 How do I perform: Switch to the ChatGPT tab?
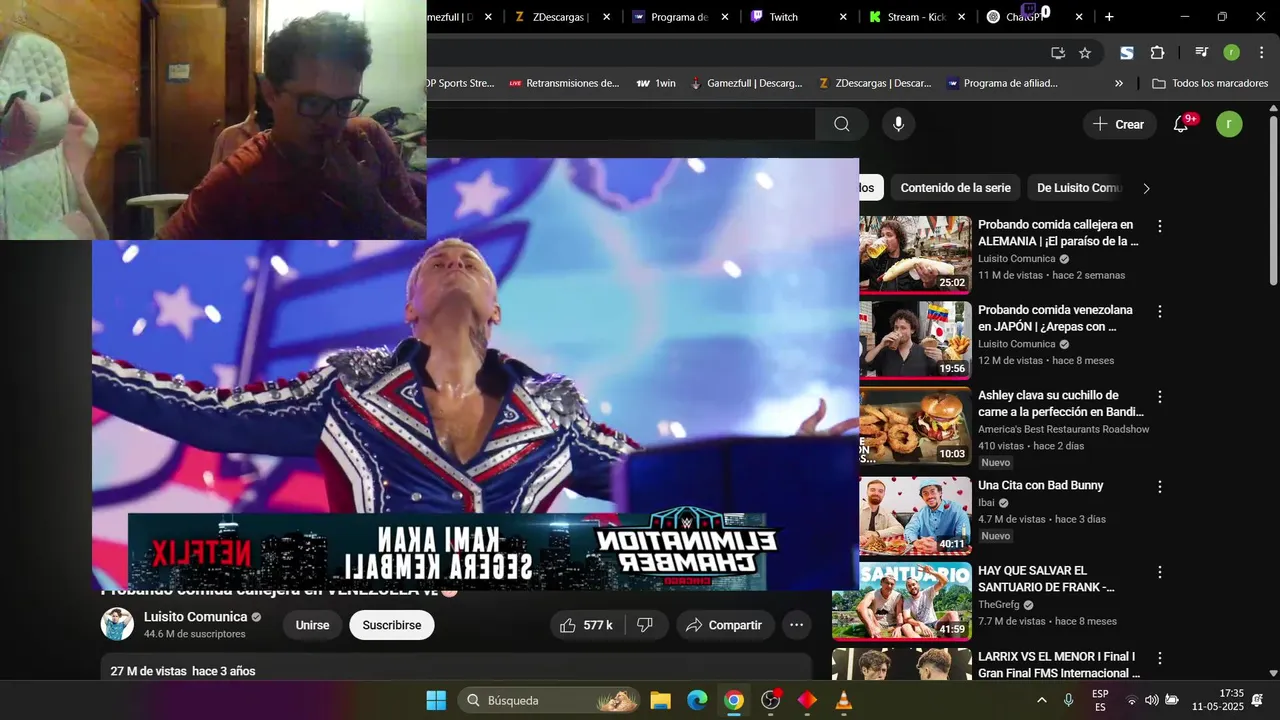(x=1033, y=17)
